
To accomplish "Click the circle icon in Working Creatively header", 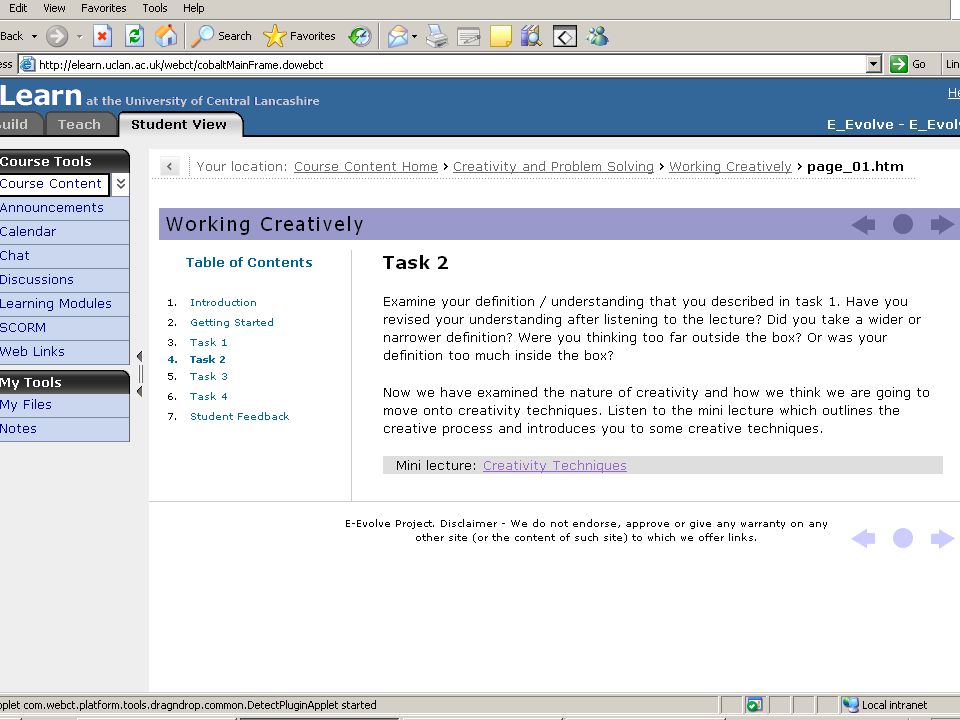I will [x=902, y=224].
